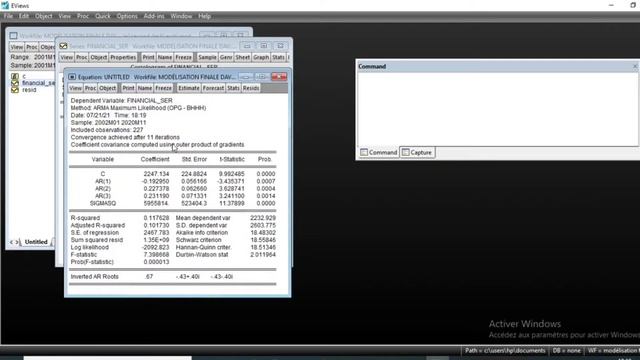The height and width of the screenshot is (360, 640).
Task: Close the Command panel
Action: (635, 66)
